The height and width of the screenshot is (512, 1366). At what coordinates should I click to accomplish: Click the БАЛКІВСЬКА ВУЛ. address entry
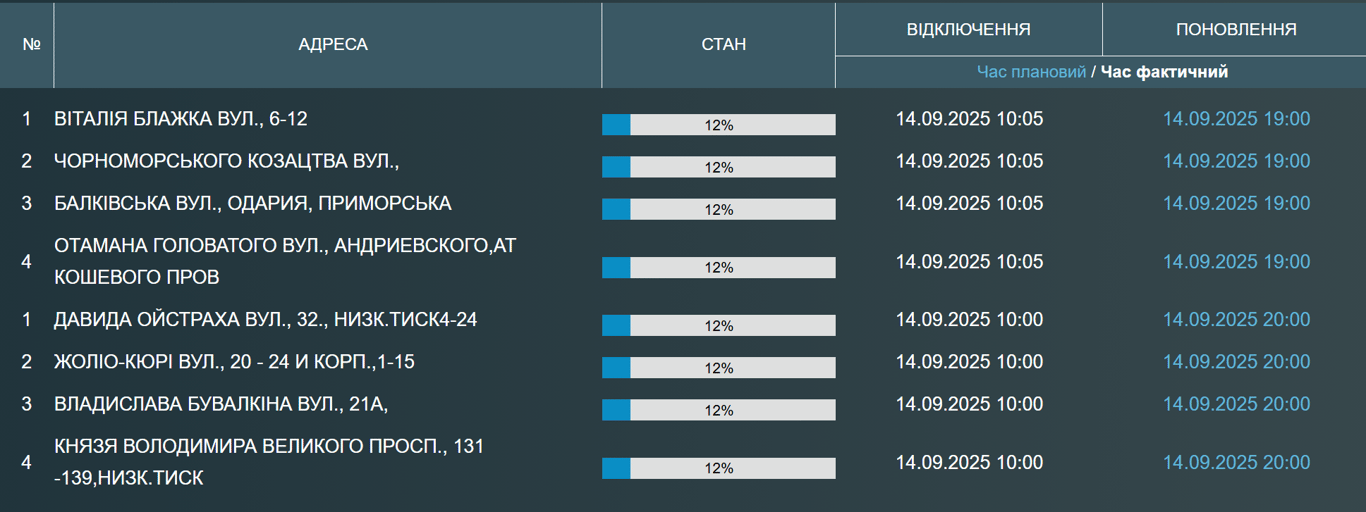pyautogui.click(x=252, y=203)
